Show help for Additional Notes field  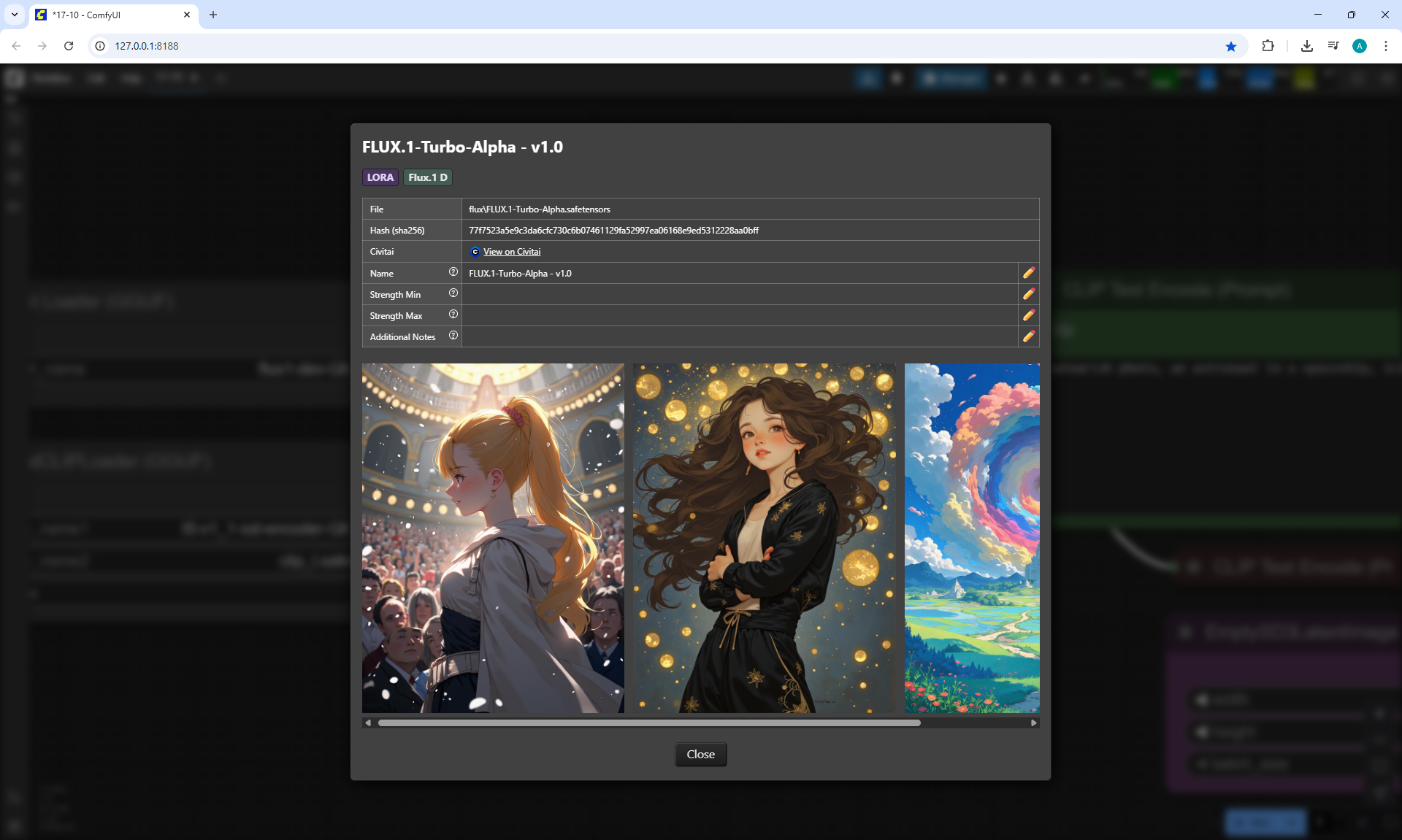pyautogui.click(x=453, y=336)
